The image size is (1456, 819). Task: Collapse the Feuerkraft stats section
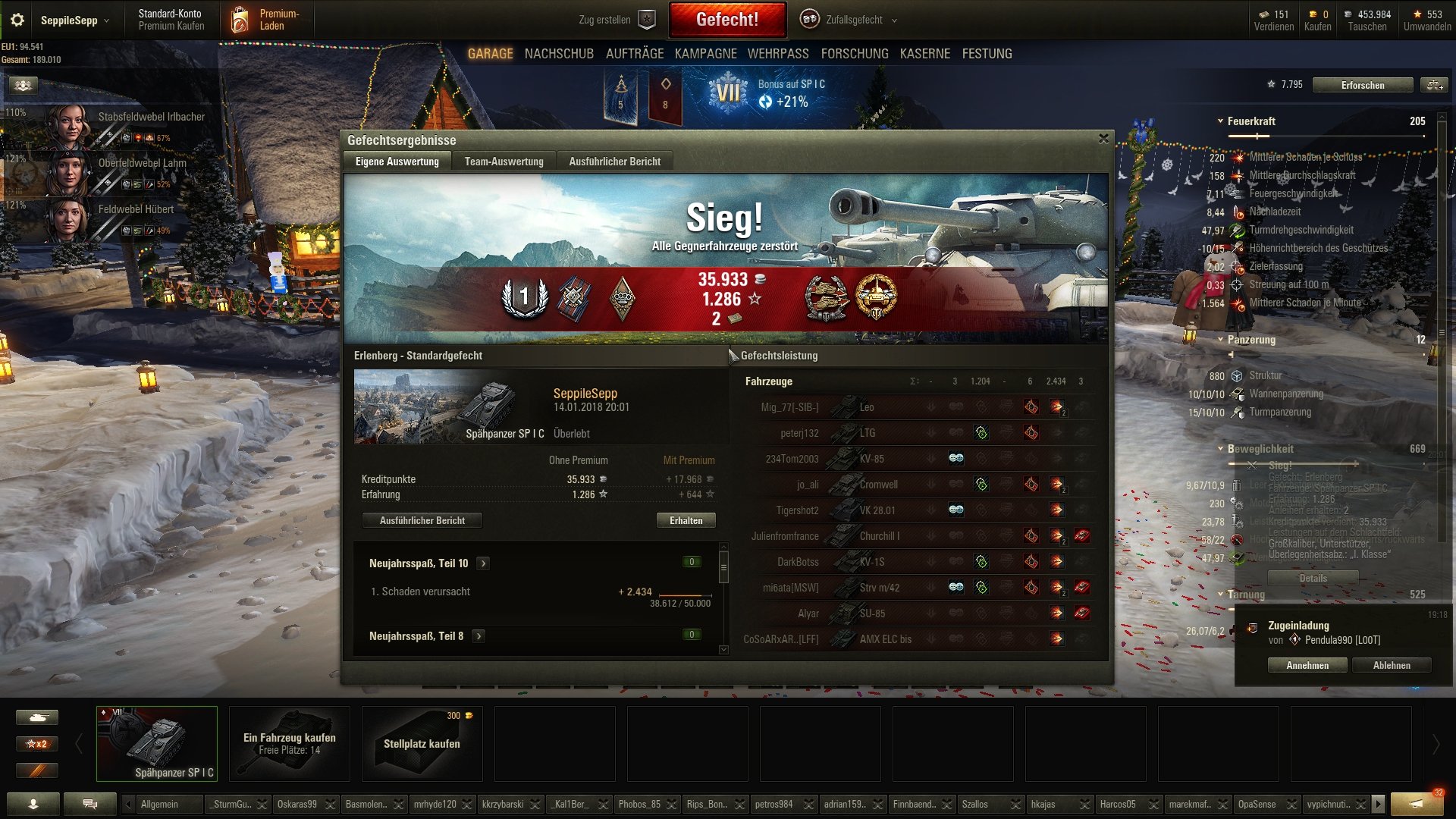(1220, 121)
